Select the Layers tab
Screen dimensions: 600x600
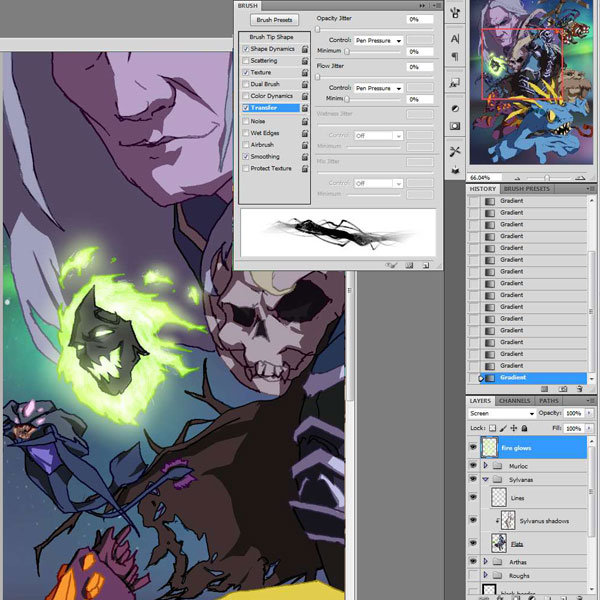tap(480, 401)
